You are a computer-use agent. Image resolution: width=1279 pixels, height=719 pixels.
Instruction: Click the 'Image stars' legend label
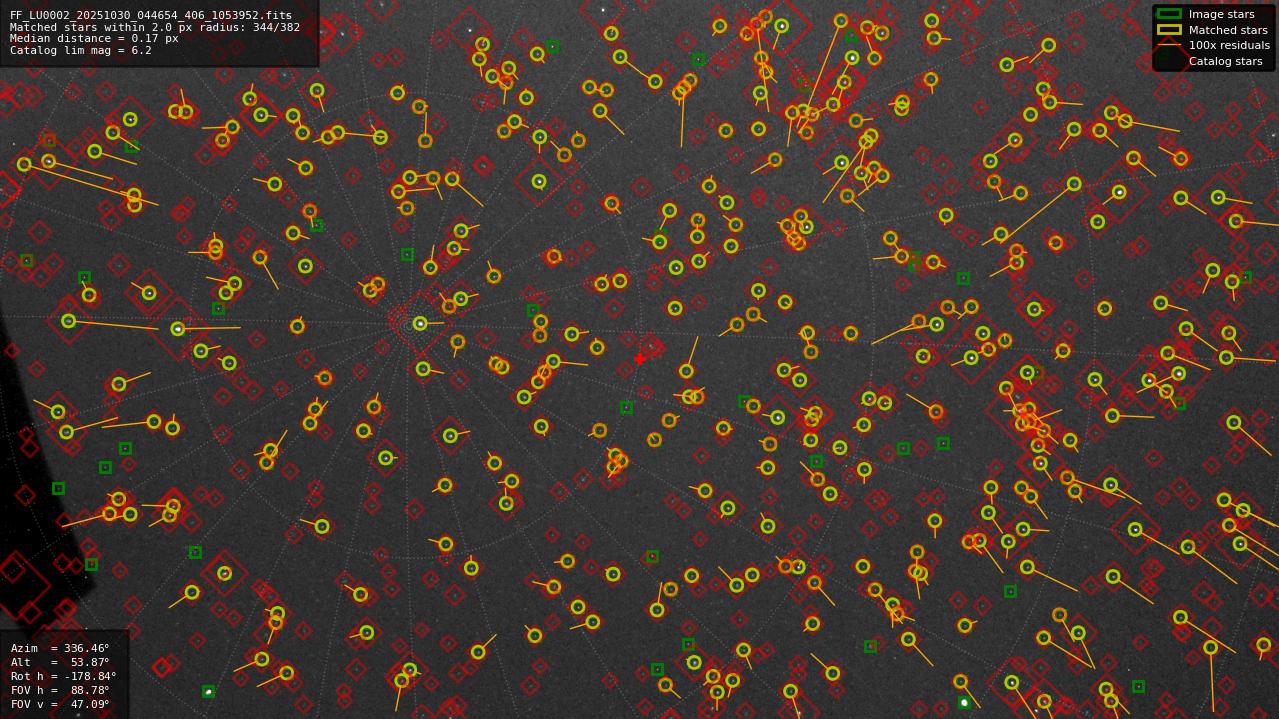tap(1221, 15)
